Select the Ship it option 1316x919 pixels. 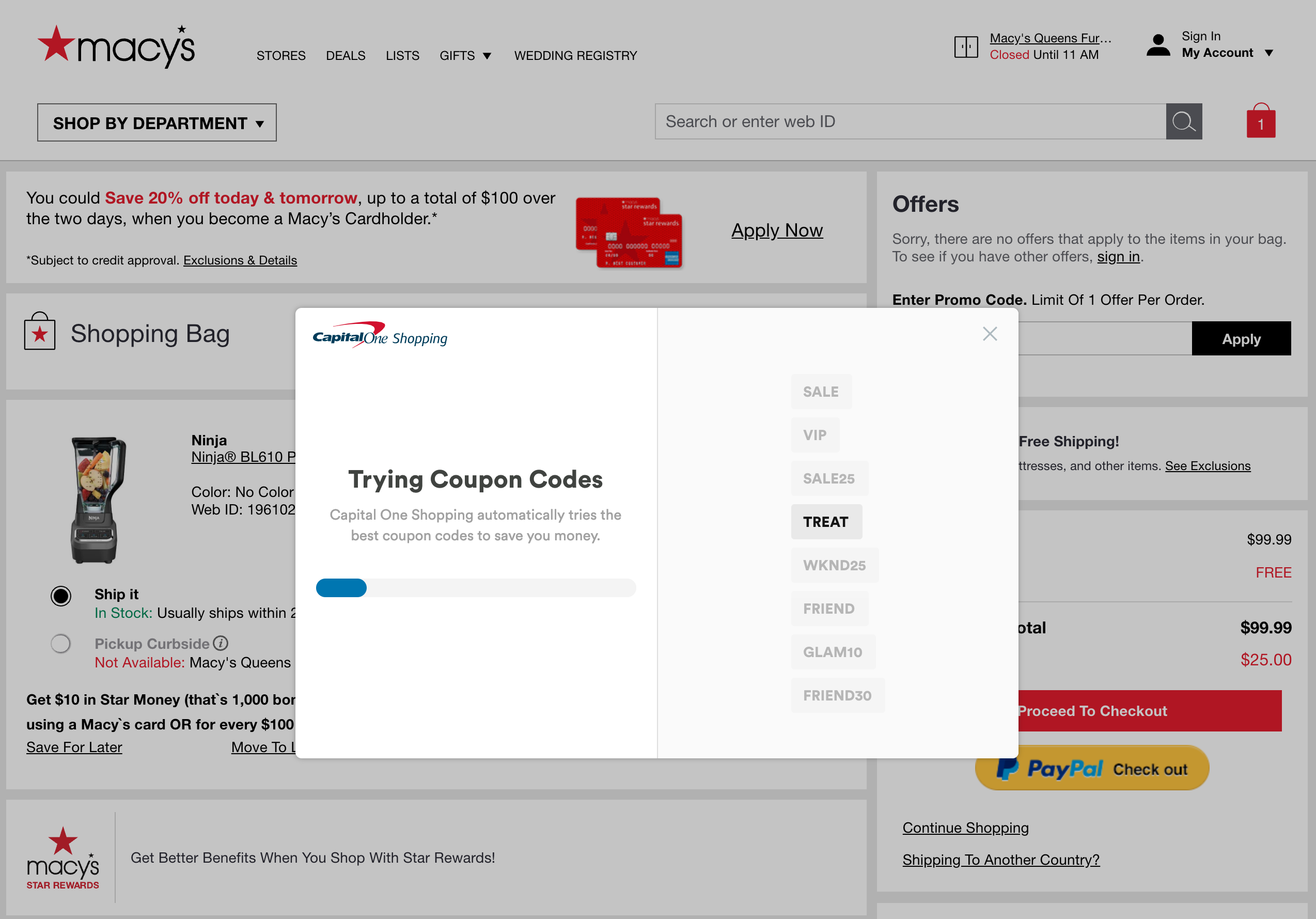pos(60,596)
